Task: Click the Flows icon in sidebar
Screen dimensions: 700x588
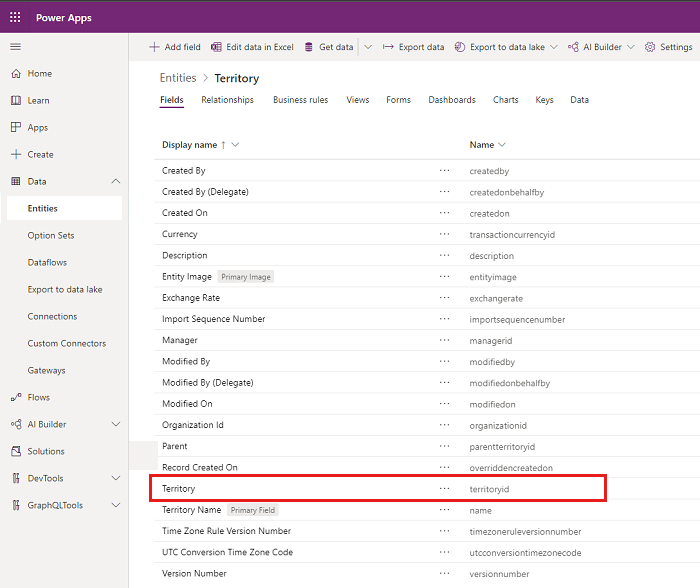Action: (15, 398)
